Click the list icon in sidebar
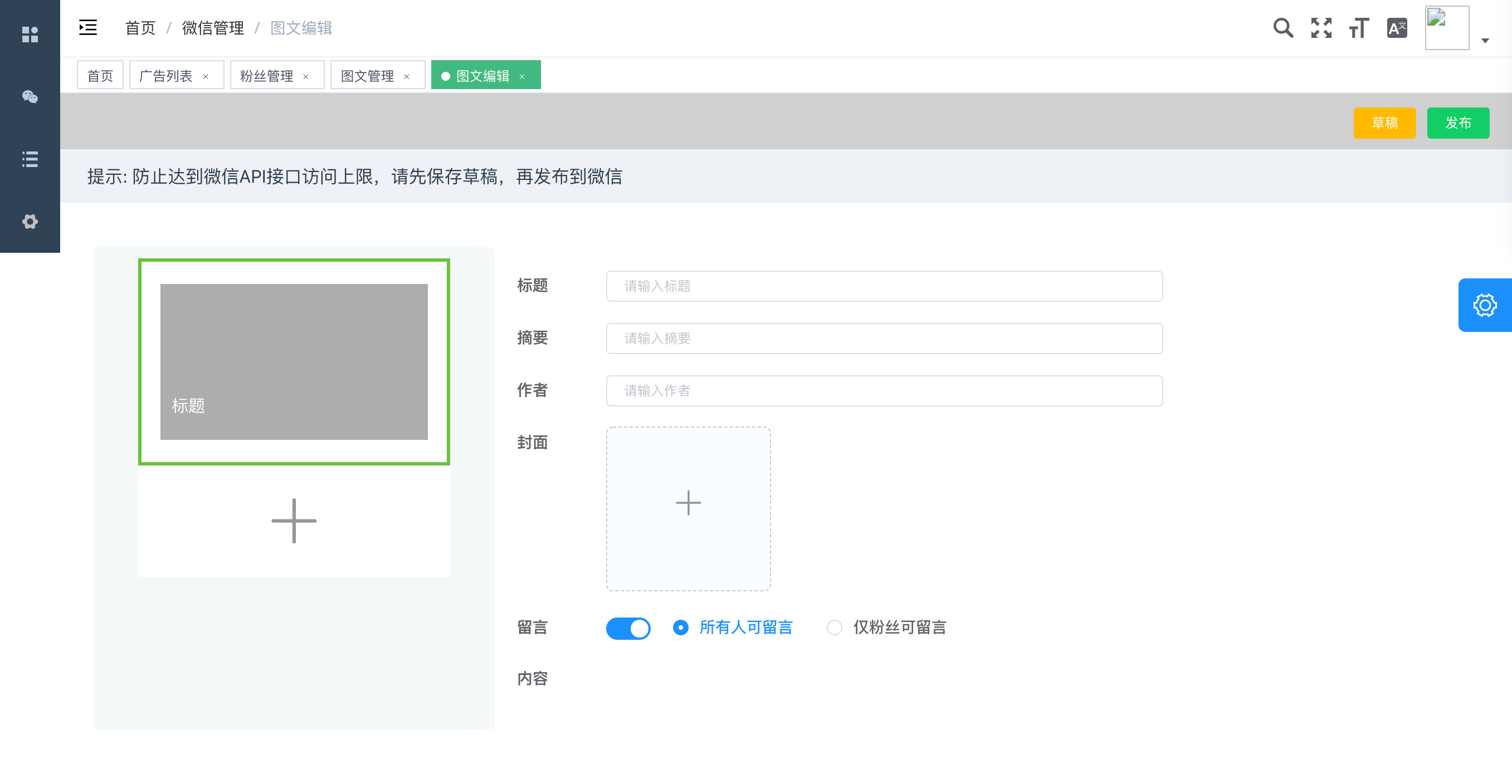This screenshot has height=784, width=1512. pyautogui.click(x=30, y=159)
